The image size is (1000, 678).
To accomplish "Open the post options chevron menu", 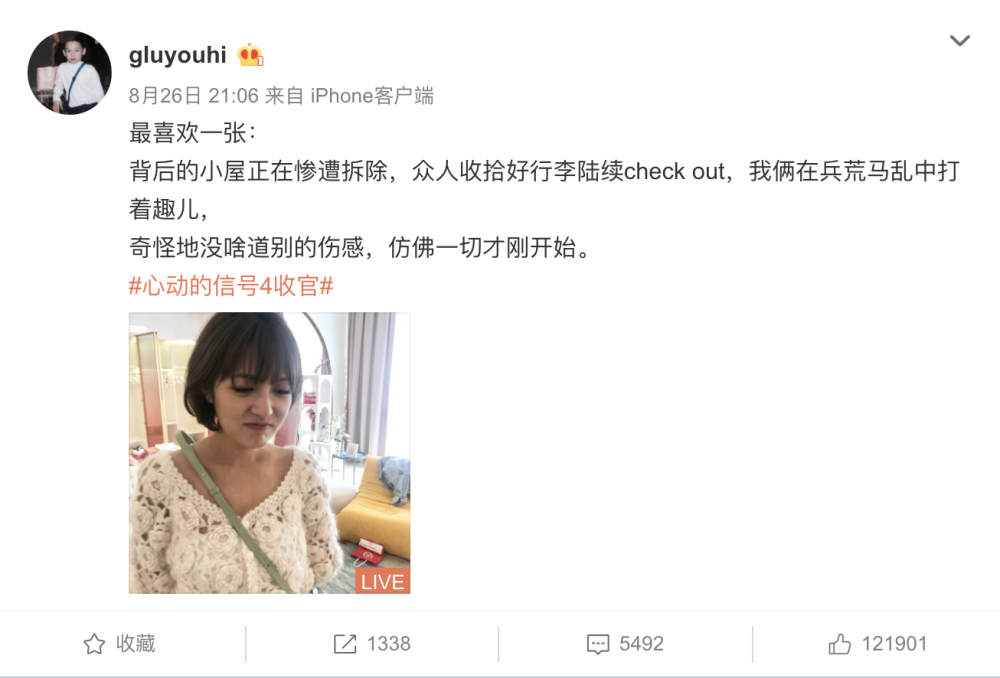I will click(959, 41).
